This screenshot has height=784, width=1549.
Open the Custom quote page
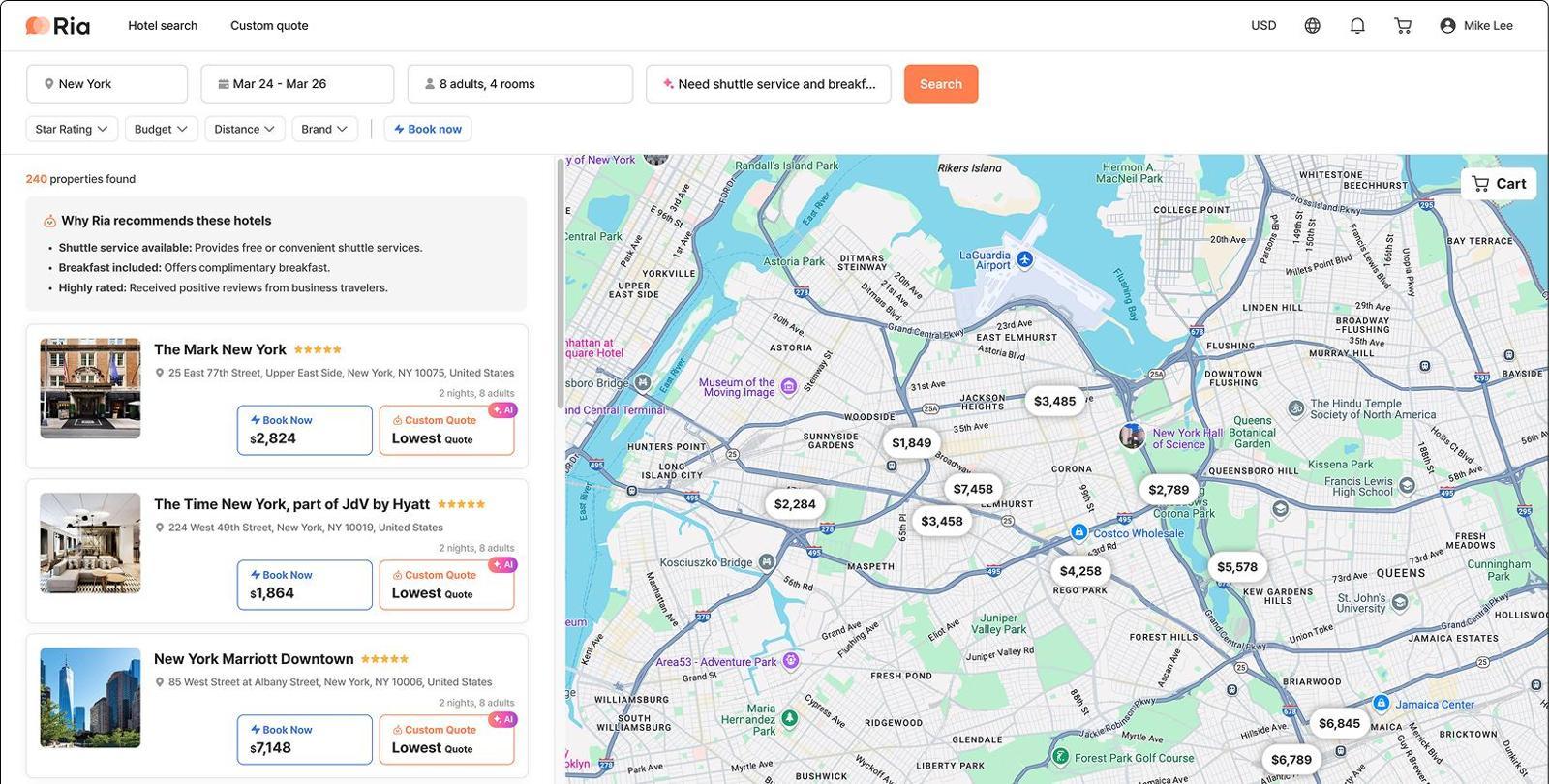(269, 26)
